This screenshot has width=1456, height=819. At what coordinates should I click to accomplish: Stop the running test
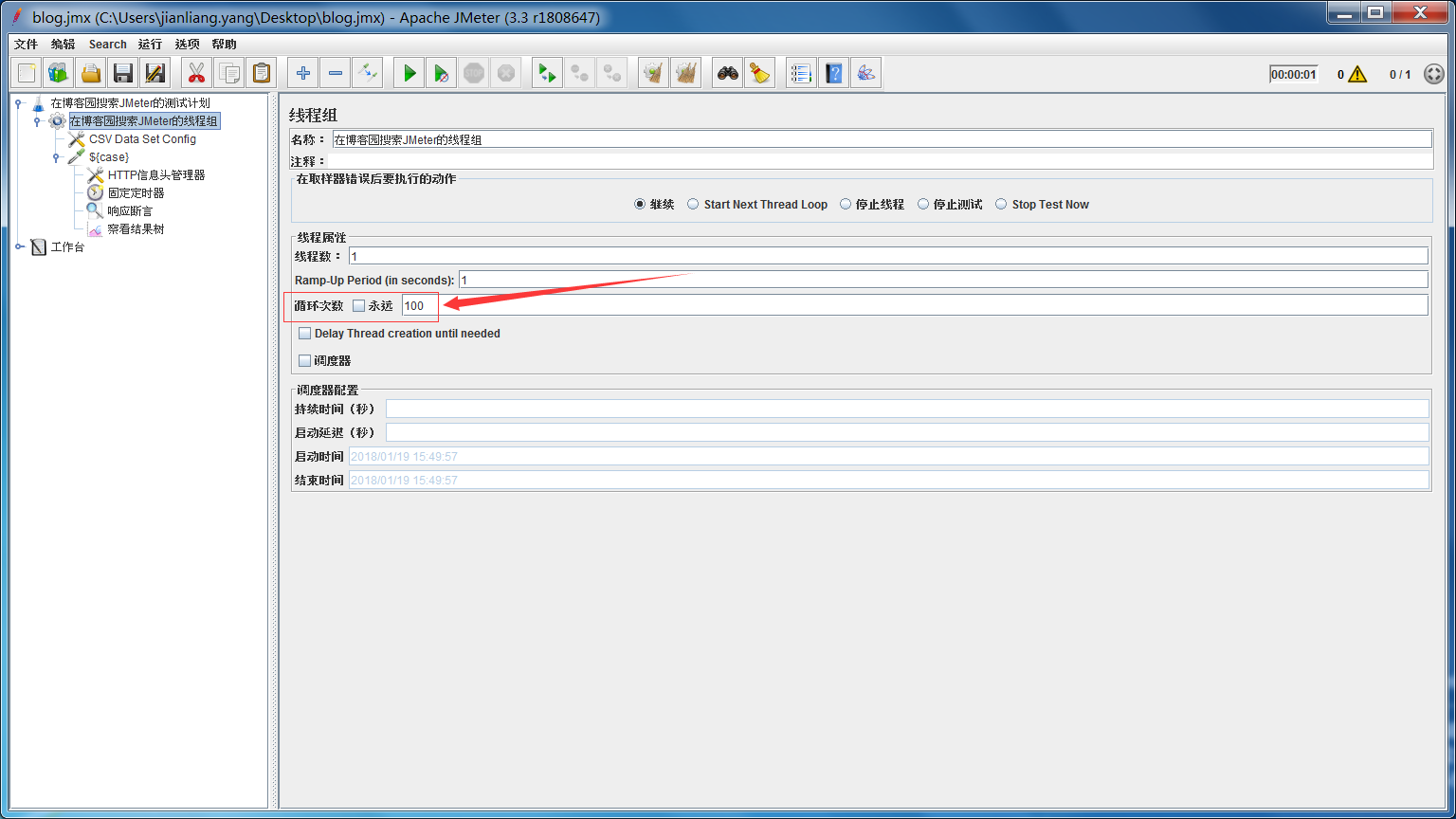474,73
